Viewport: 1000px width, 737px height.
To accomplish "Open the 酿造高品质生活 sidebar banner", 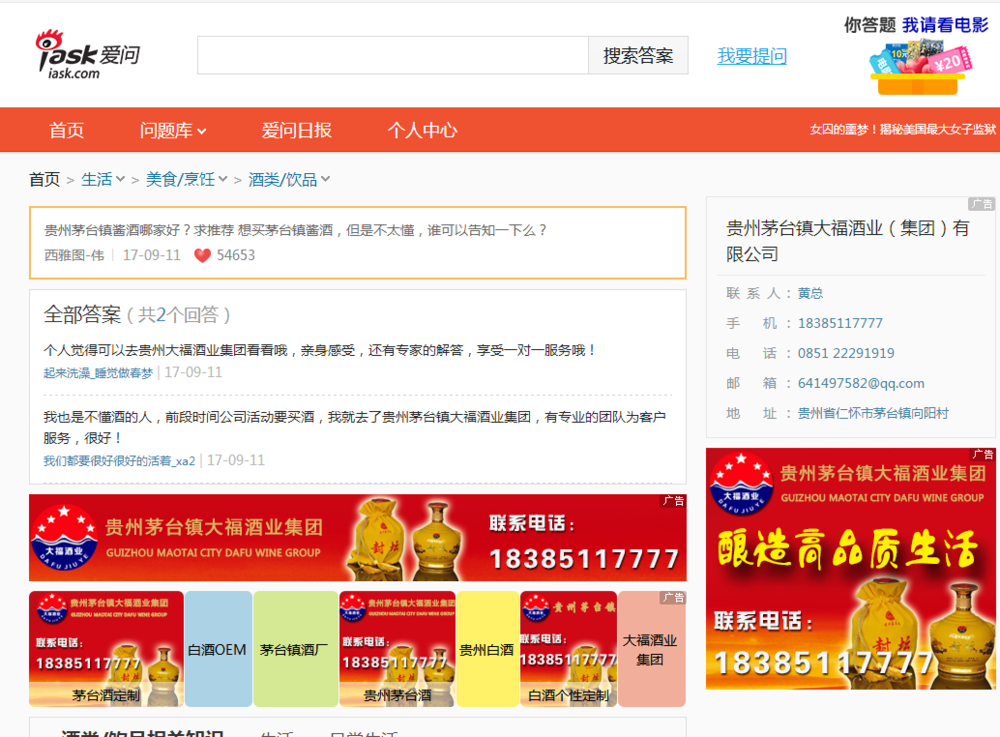I will point(850,569).
